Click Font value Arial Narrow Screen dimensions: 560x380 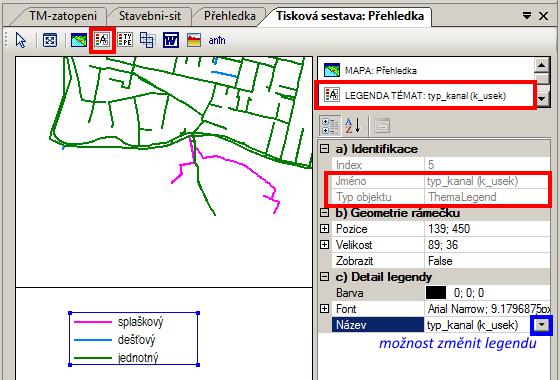pos(488,309)
